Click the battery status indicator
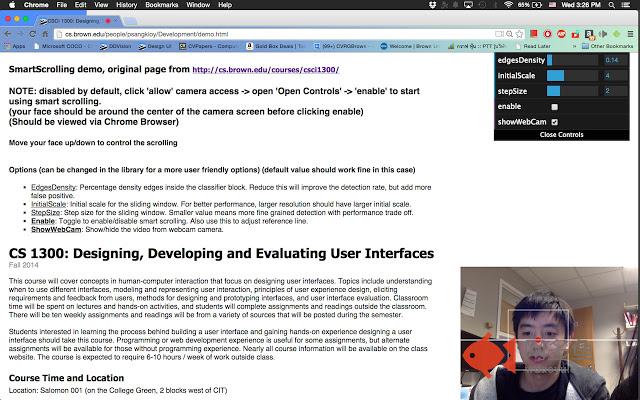 pyautogui.click(x=530, y=5)
